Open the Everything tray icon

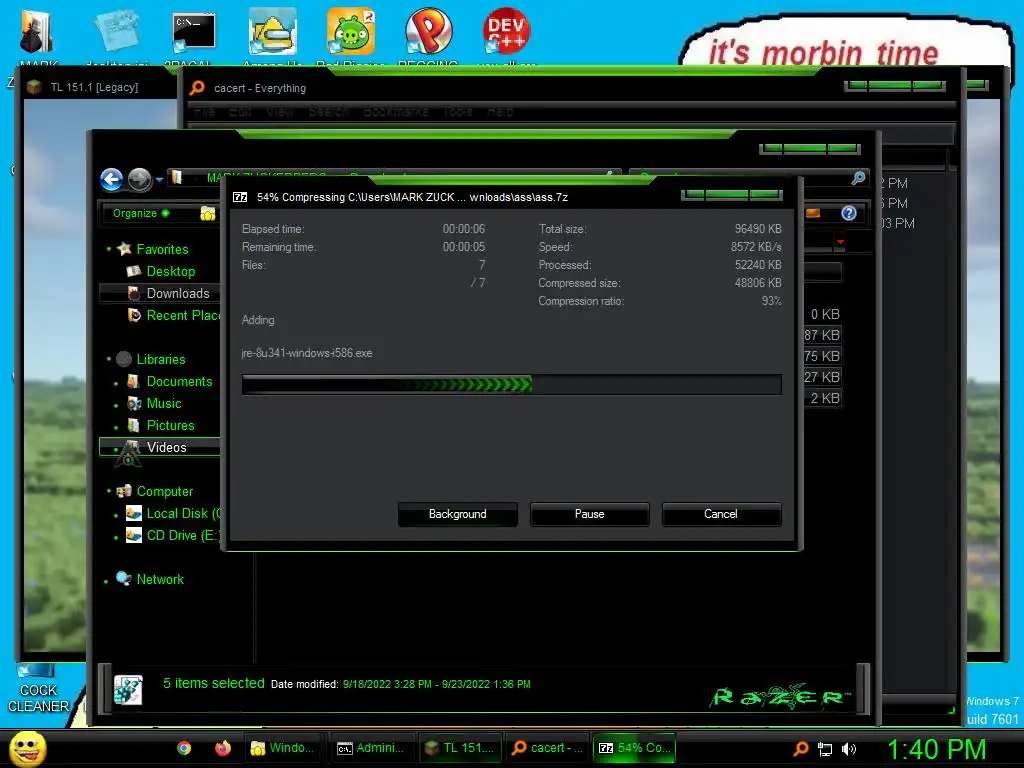click(x=801, y=748)
